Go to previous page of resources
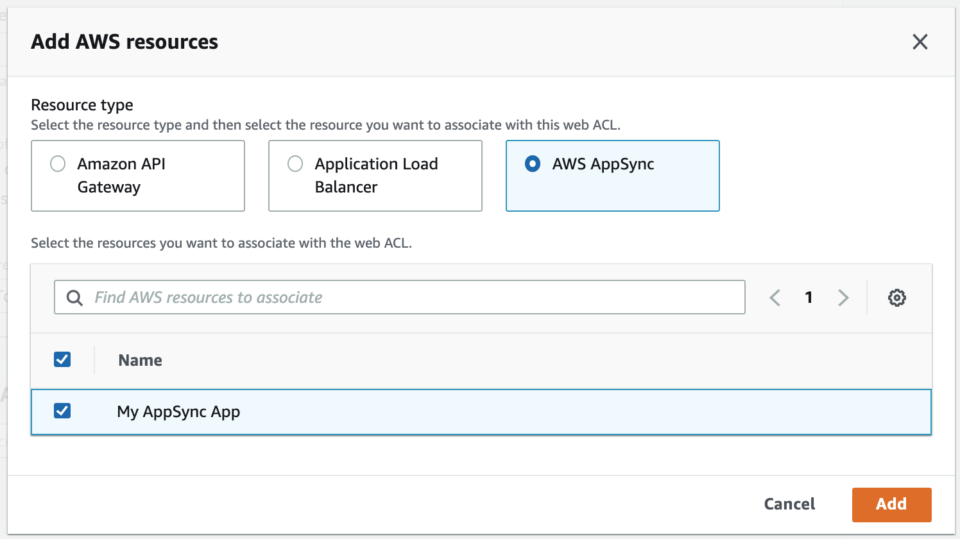Viewport: 960px width, 539px height. (774, 298)
